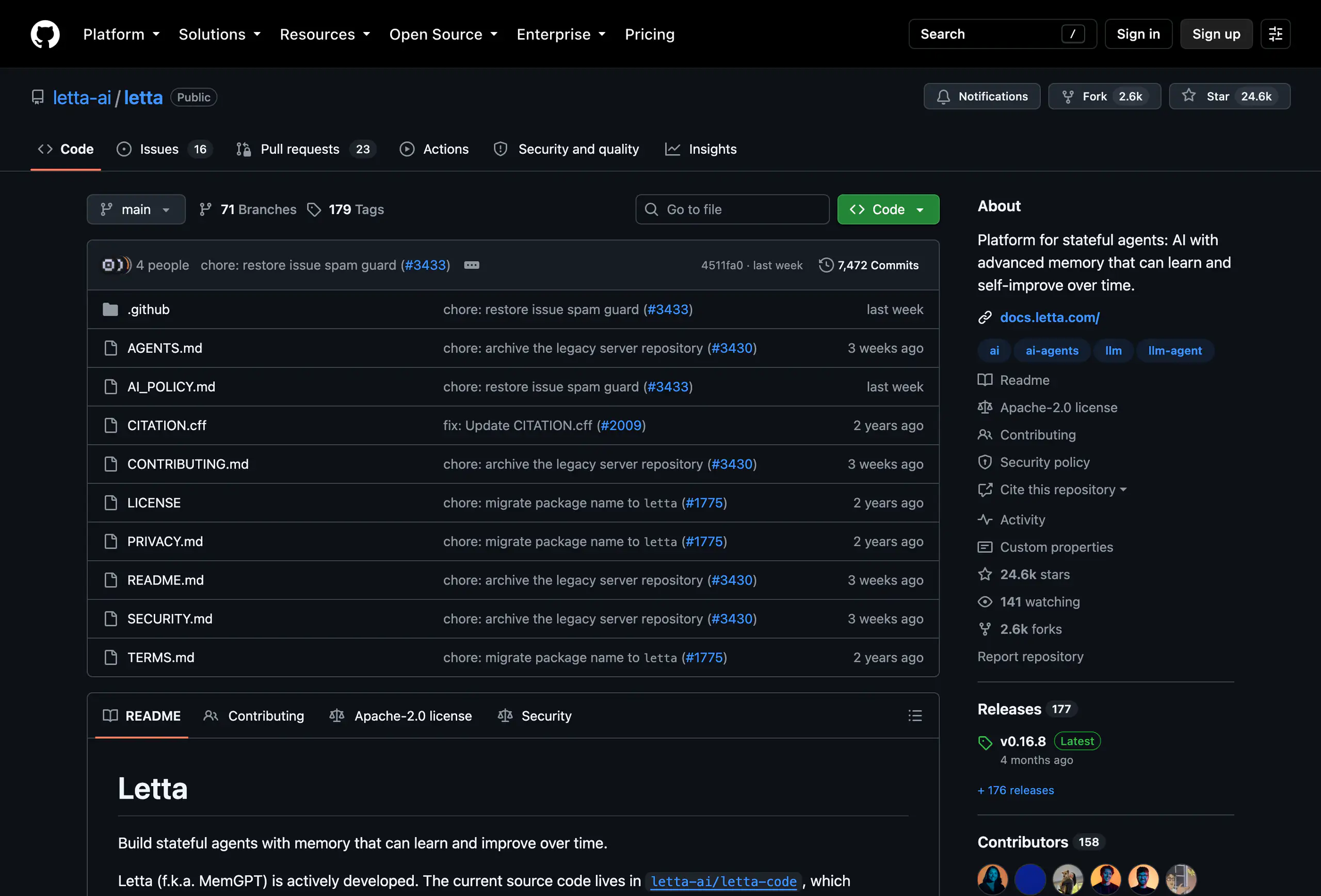This screenshot has height=896, width=1321.
Task: Click the .github folder icon
Action: pyautogui.click(x=110, y=309)
